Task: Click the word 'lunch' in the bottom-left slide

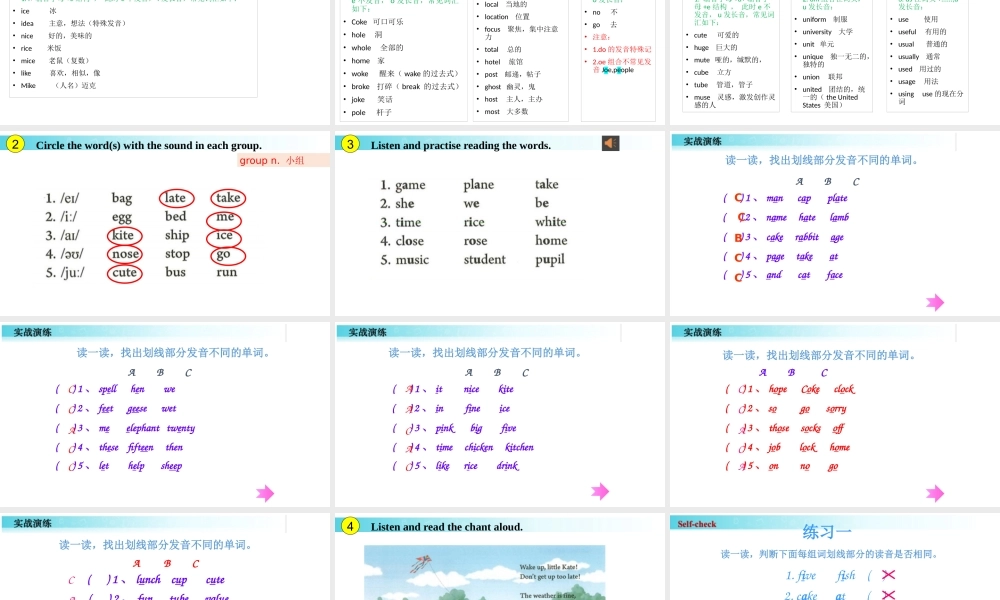Action: [149, 580]
